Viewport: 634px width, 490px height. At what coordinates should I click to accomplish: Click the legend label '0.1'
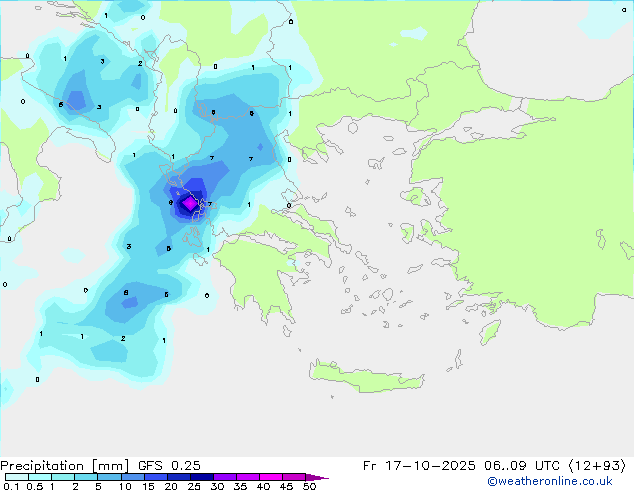[11, 486]
